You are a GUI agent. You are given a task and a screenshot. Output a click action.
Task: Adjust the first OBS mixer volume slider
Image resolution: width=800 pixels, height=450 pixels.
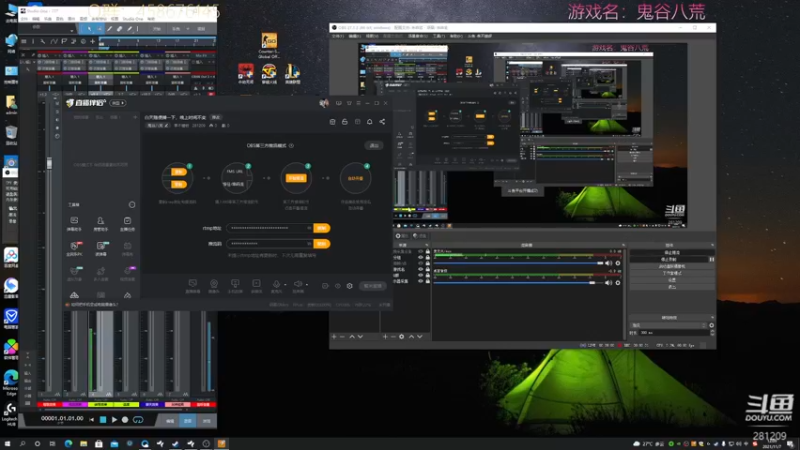518,263
